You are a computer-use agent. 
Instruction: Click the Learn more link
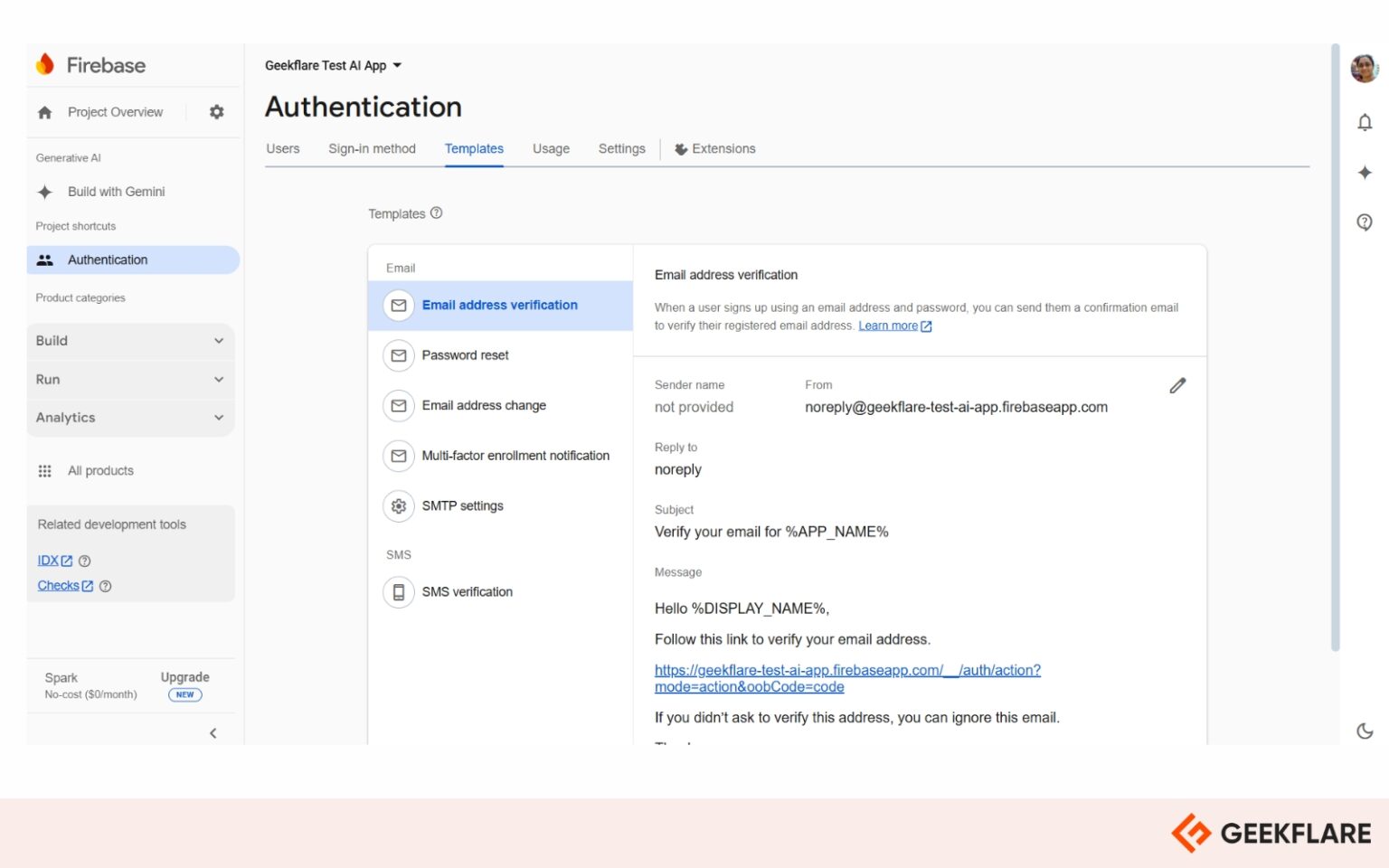pyautogui.click(x=894, y=326)
